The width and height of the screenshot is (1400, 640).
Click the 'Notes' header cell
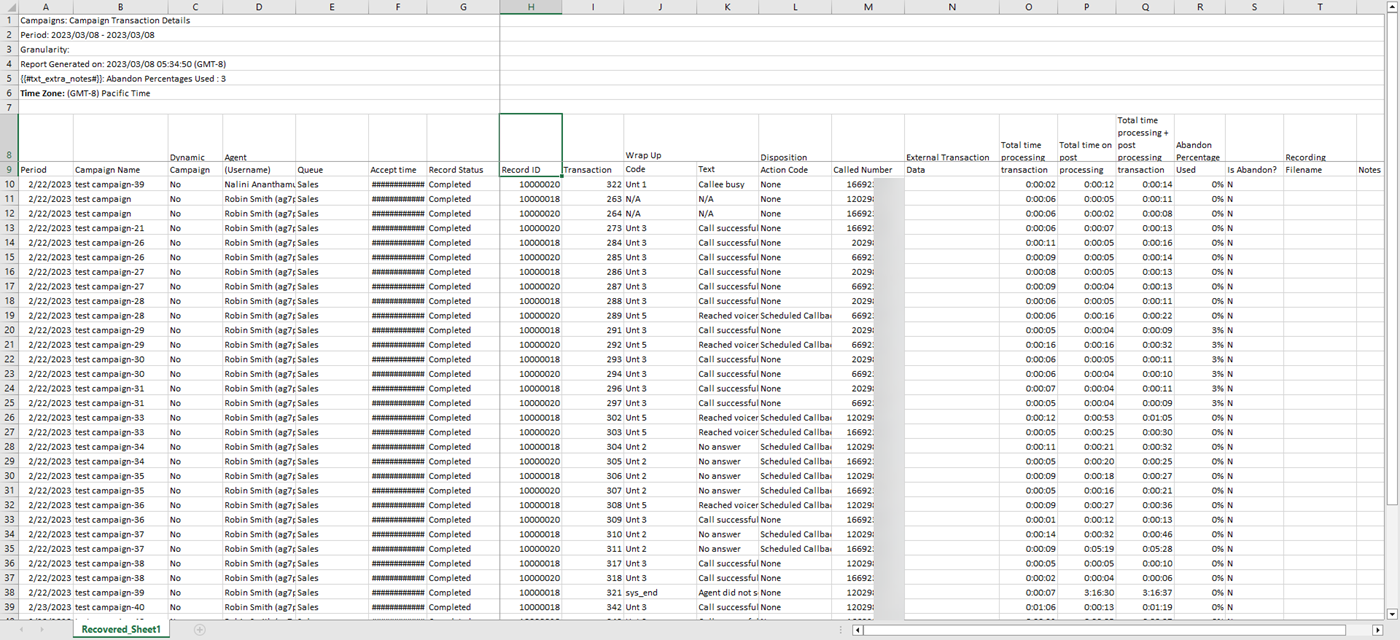(x=1370, y=170)
